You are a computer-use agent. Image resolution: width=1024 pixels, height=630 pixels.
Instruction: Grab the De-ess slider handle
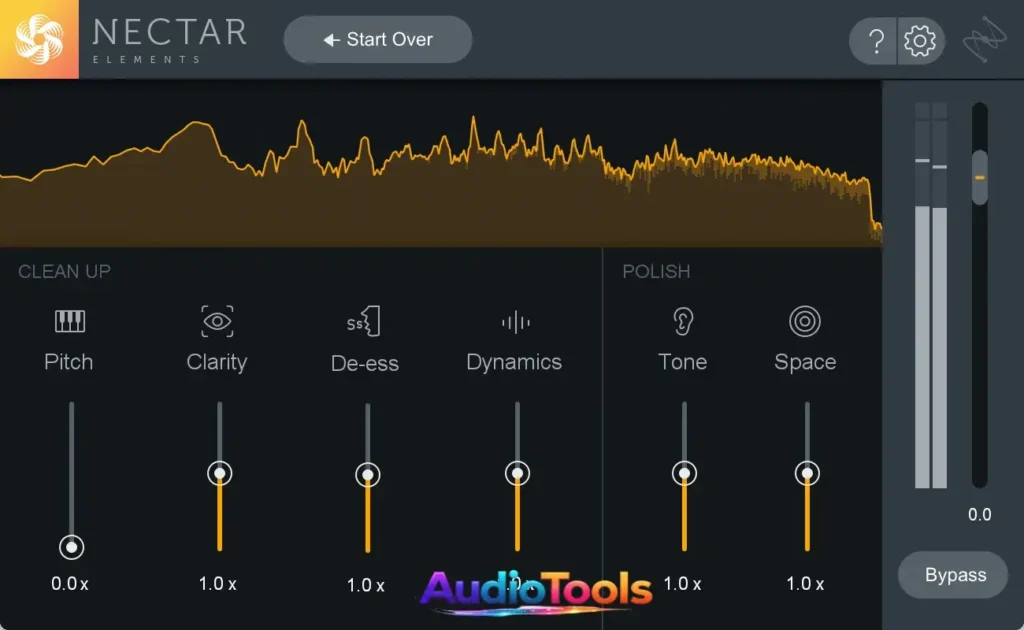366,471
